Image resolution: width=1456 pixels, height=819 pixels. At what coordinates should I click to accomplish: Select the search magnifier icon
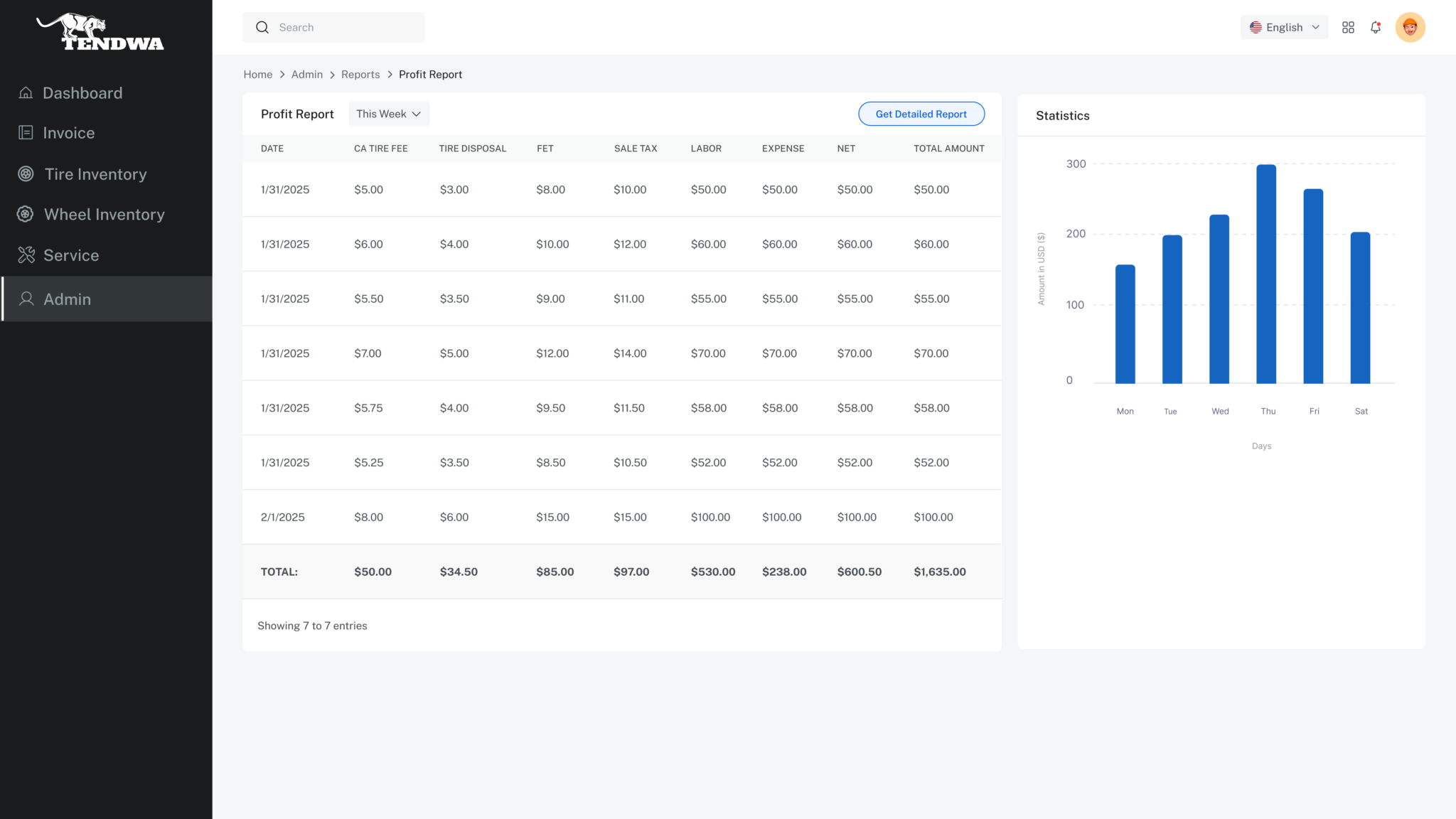[x=262, y=27]
